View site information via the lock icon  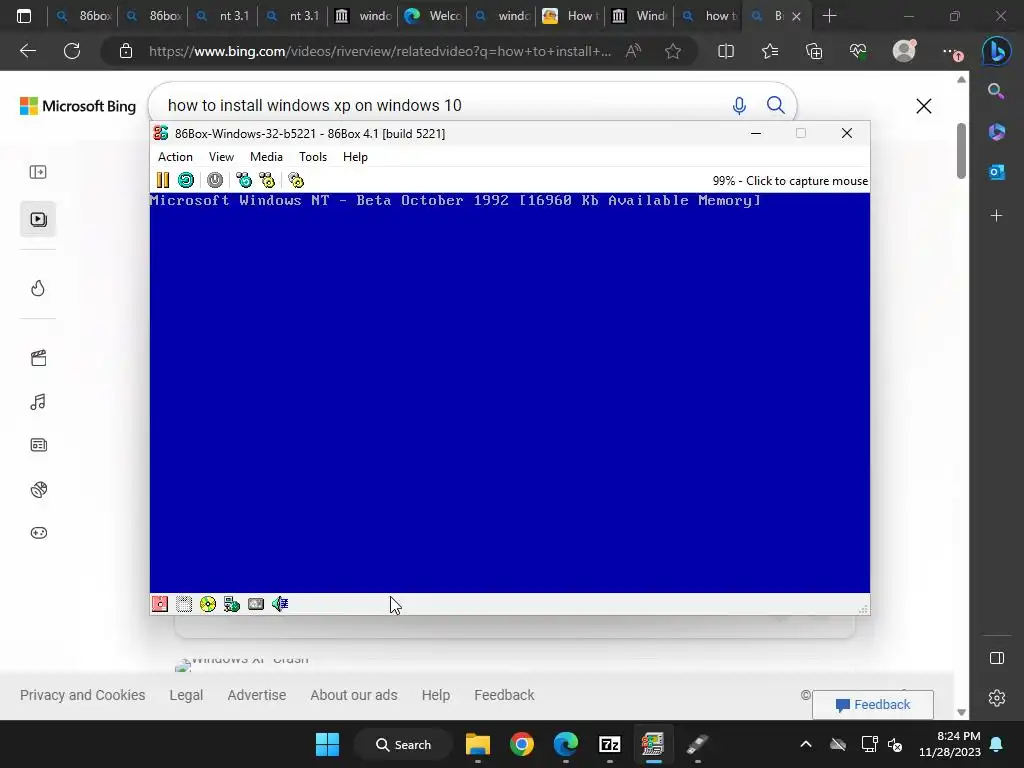click(x=126, y=51)
